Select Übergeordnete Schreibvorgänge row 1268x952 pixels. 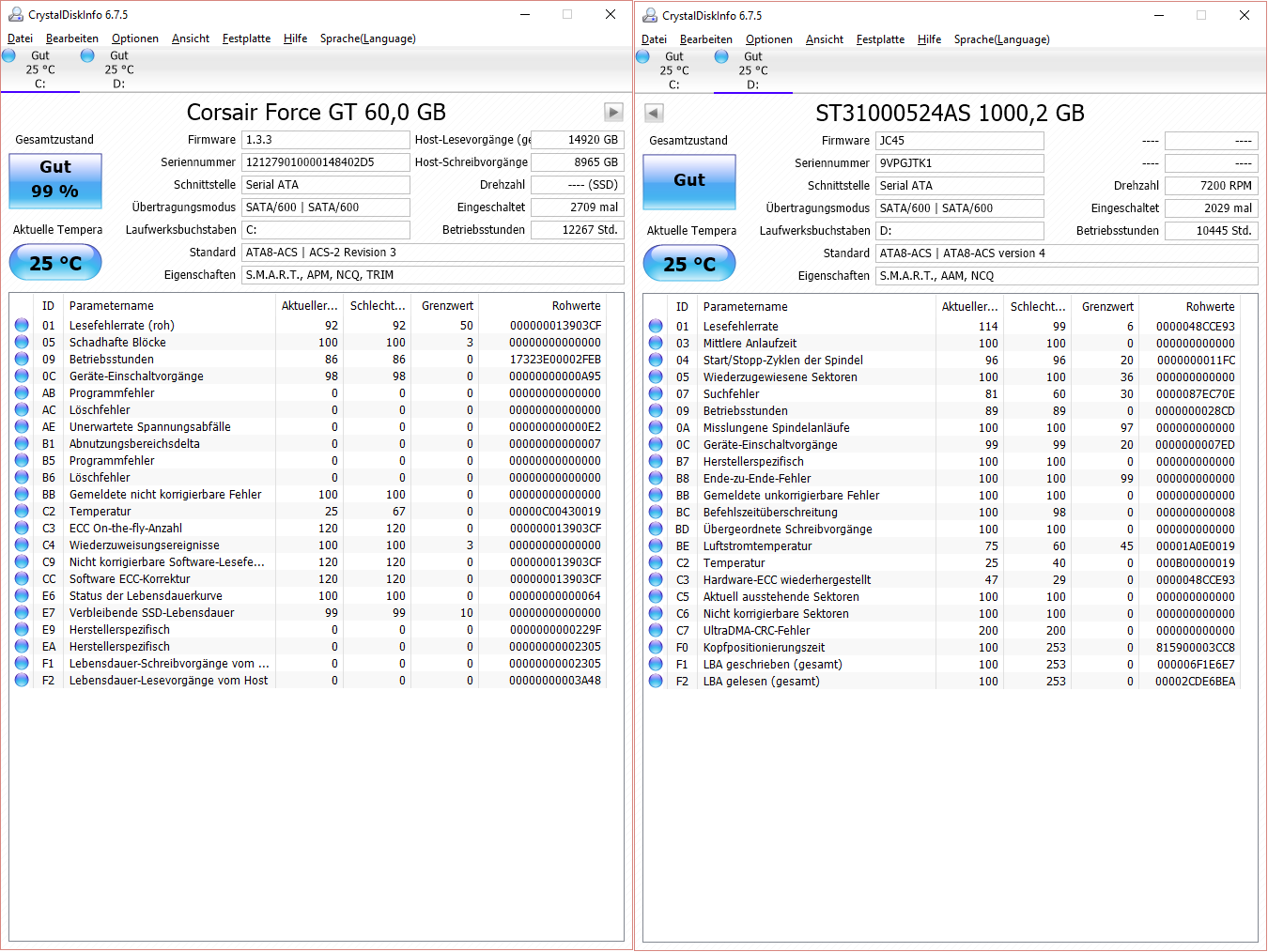pos(942,529)
